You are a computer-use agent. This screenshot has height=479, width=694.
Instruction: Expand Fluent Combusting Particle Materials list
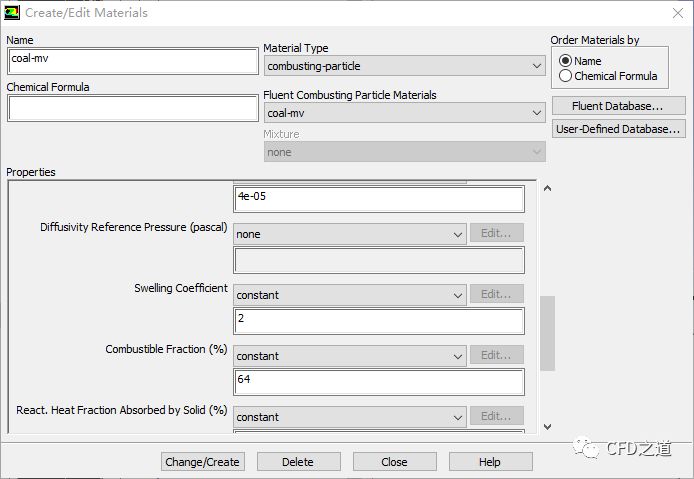[404, 113]
